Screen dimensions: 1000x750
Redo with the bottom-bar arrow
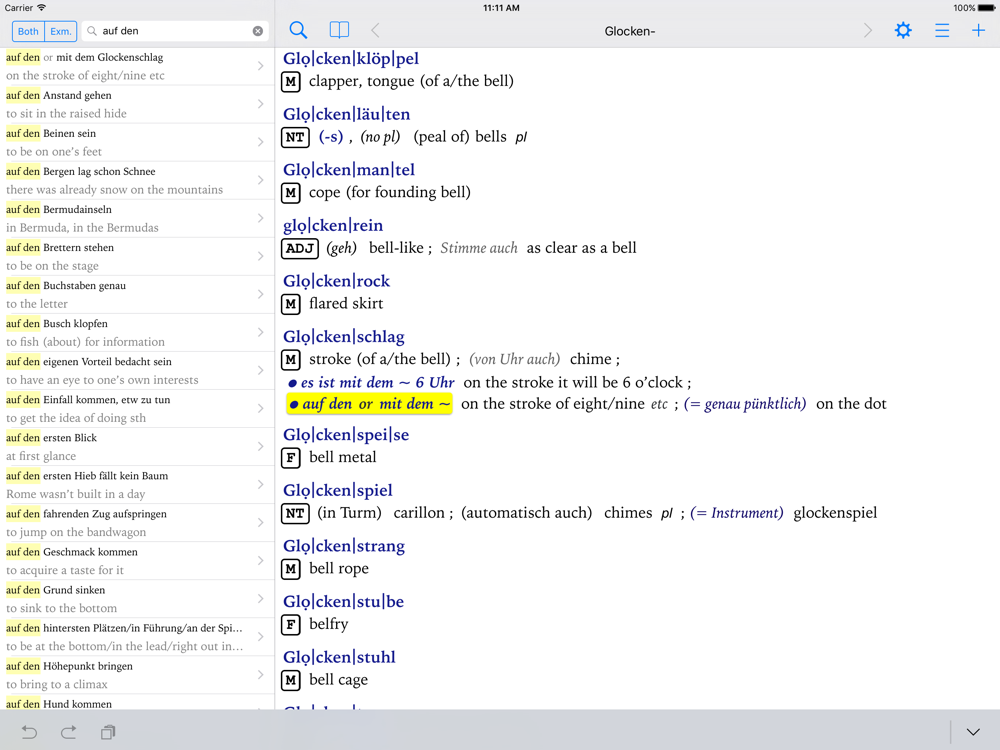tap(68, 732)
